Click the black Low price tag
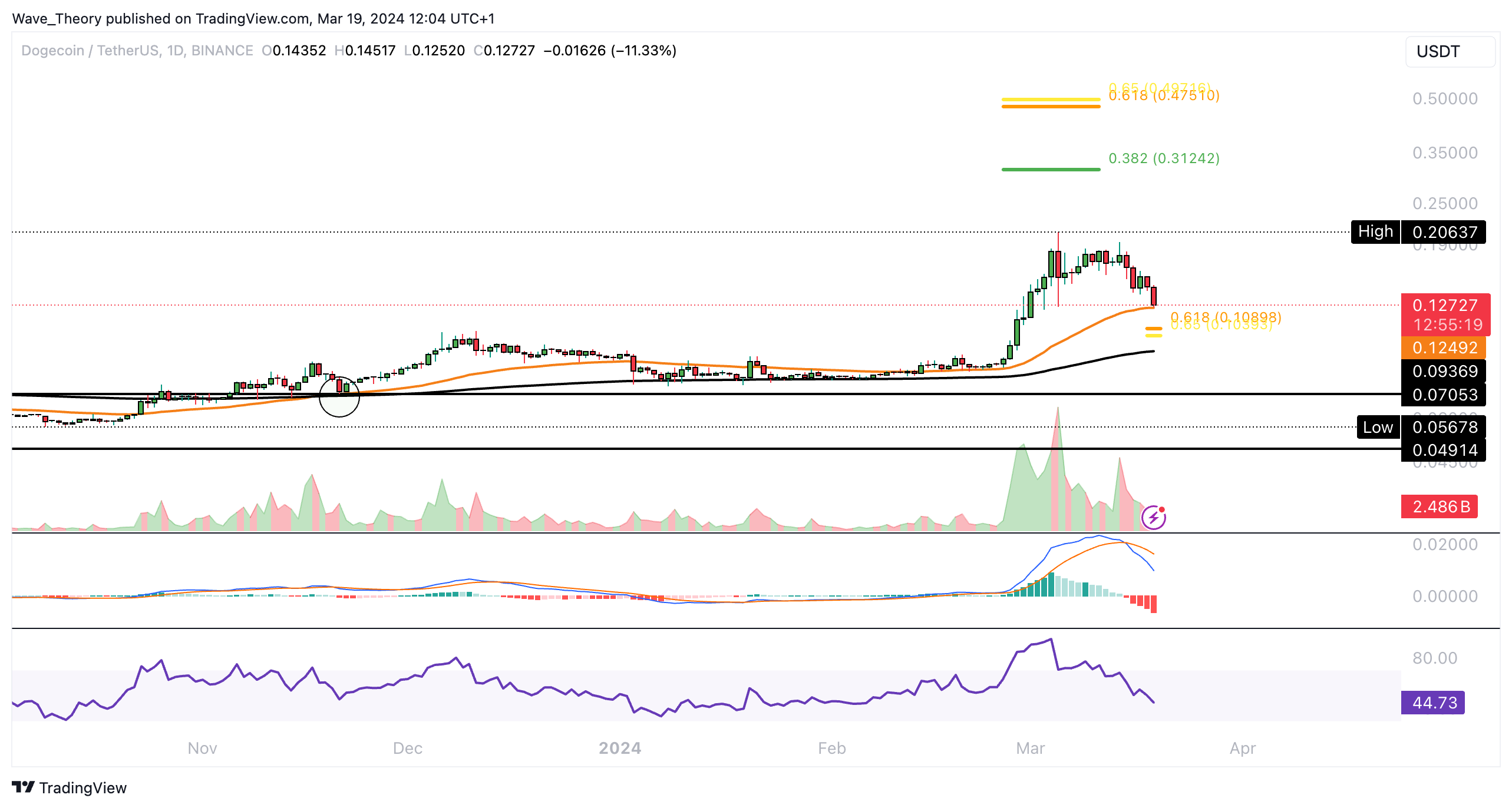 1377,427
